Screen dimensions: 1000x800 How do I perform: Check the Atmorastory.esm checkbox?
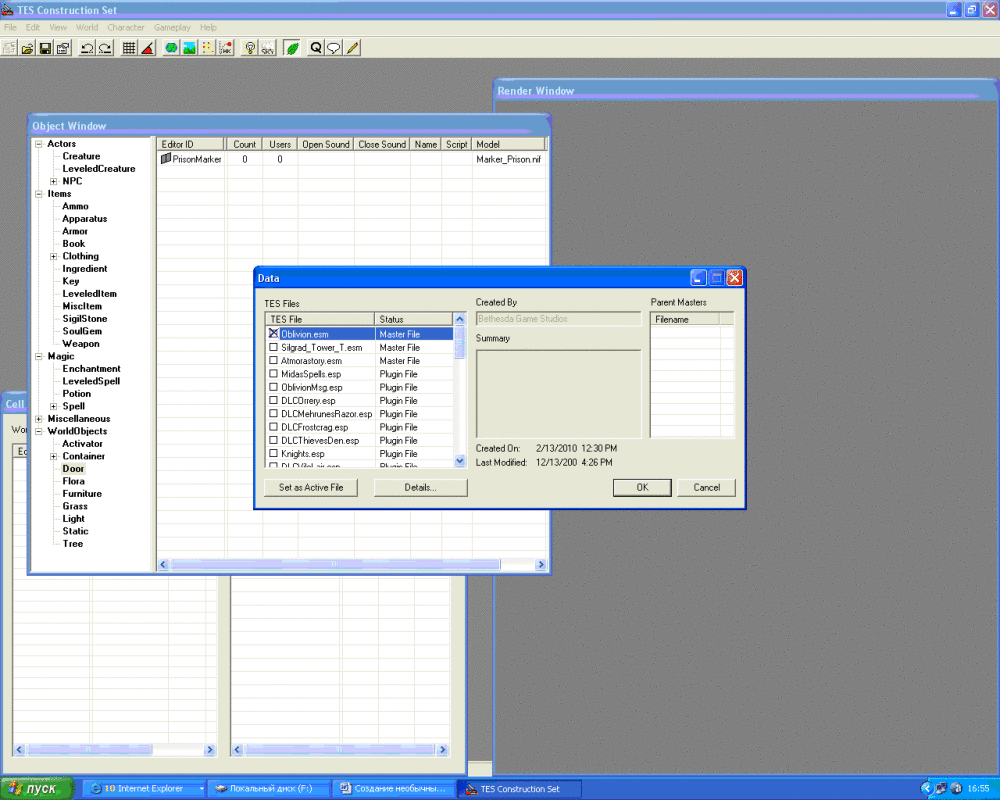[x=274, y=360]
